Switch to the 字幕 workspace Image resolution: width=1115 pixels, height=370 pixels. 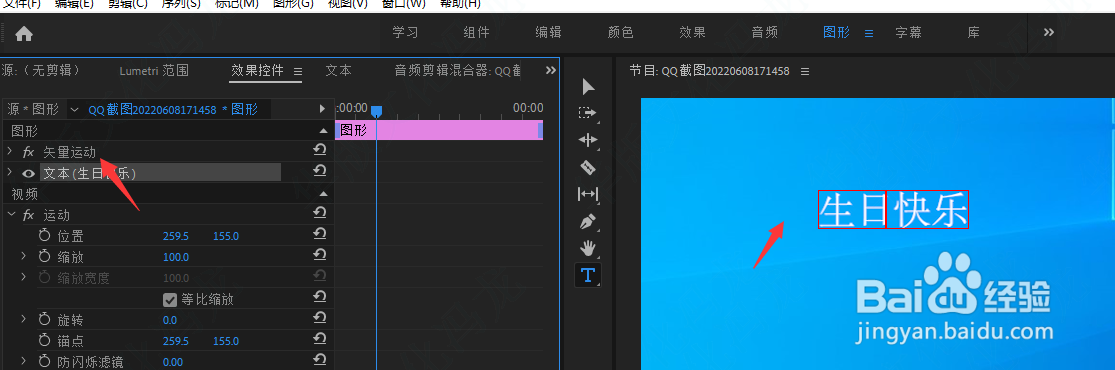click(909, 33)
